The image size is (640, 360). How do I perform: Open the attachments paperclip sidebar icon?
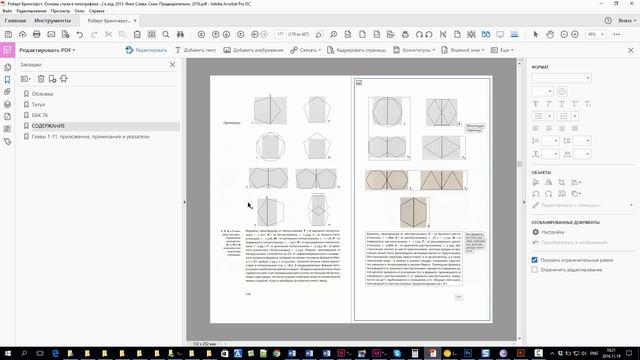[x=7, y=92]
